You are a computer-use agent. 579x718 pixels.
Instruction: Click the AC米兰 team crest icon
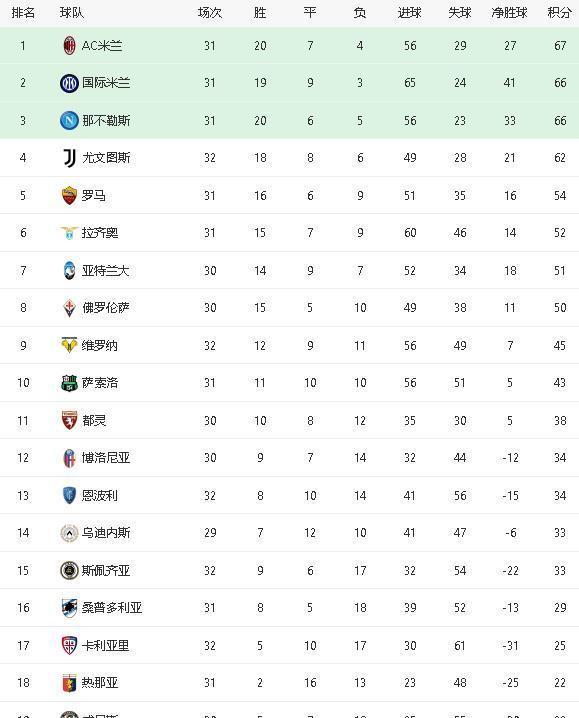tap(69, 45)
